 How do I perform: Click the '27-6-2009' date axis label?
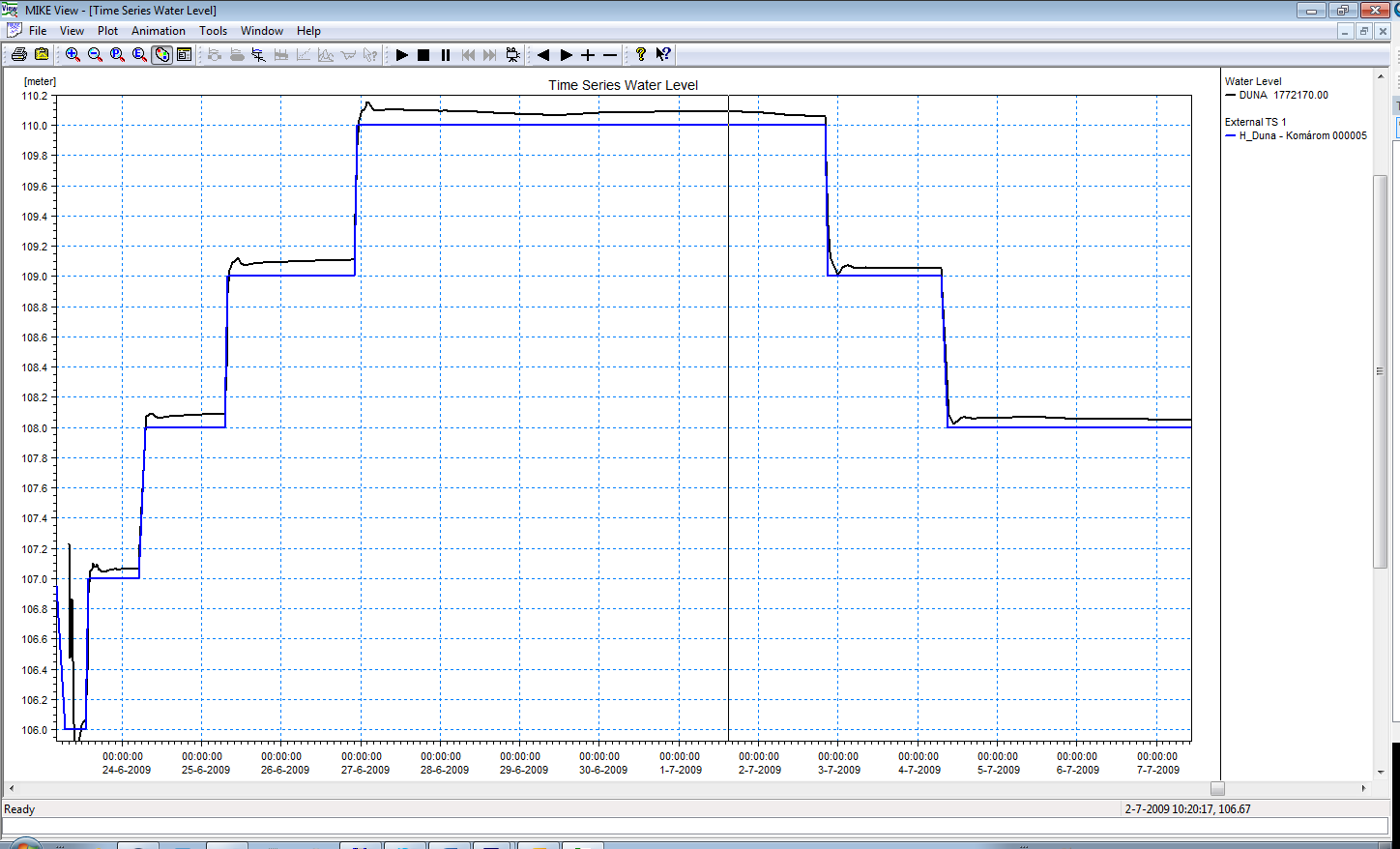pyautogui.click(x=365, y=770)
